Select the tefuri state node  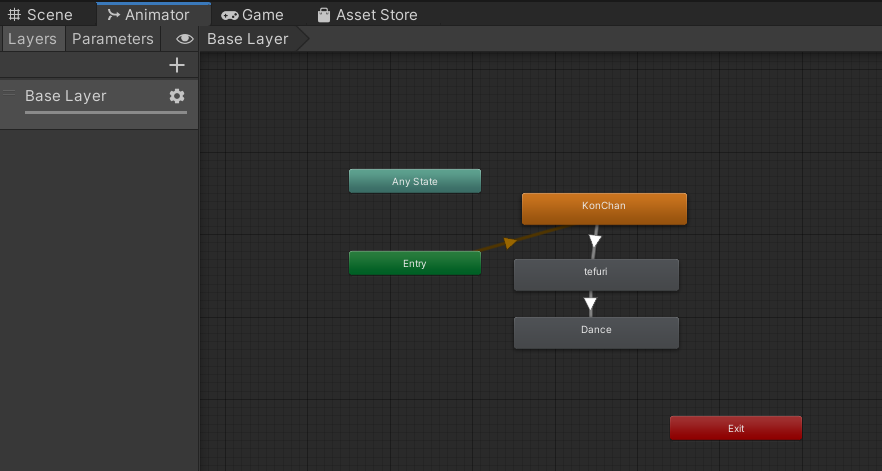[x=596, y=275]
